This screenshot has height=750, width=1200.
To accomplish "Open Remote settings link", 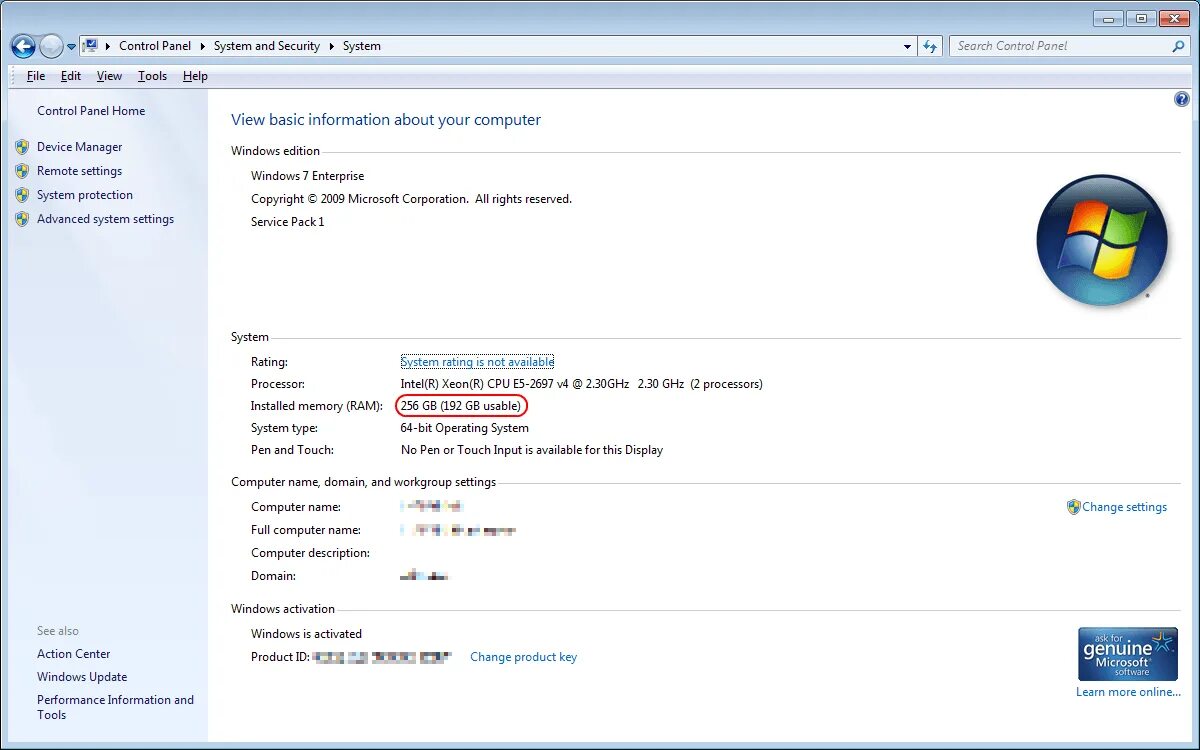I will pyautogui.click(x=80, y=171).
